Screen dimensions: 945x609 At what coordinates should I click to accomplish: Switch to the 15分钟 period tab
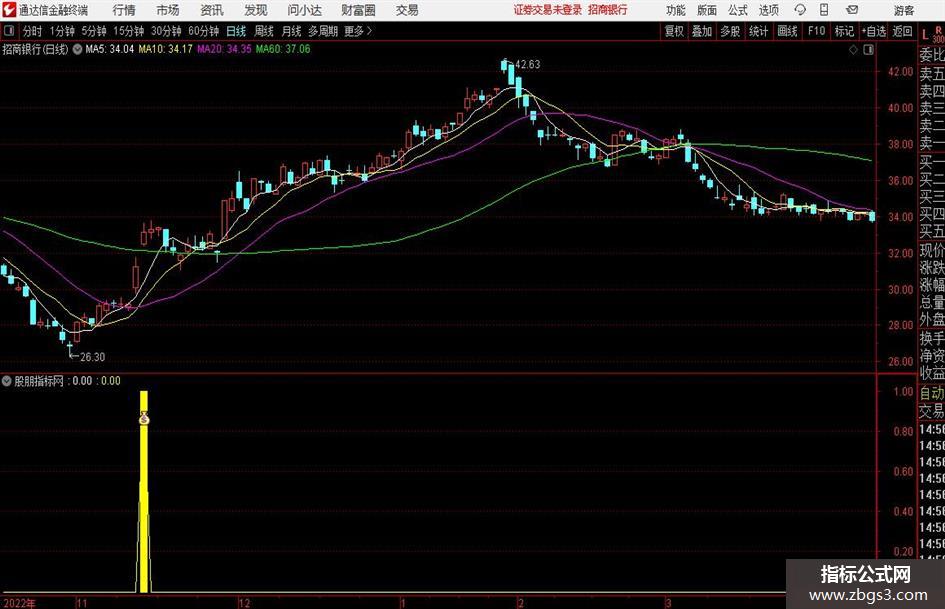[x=129, y=31]
